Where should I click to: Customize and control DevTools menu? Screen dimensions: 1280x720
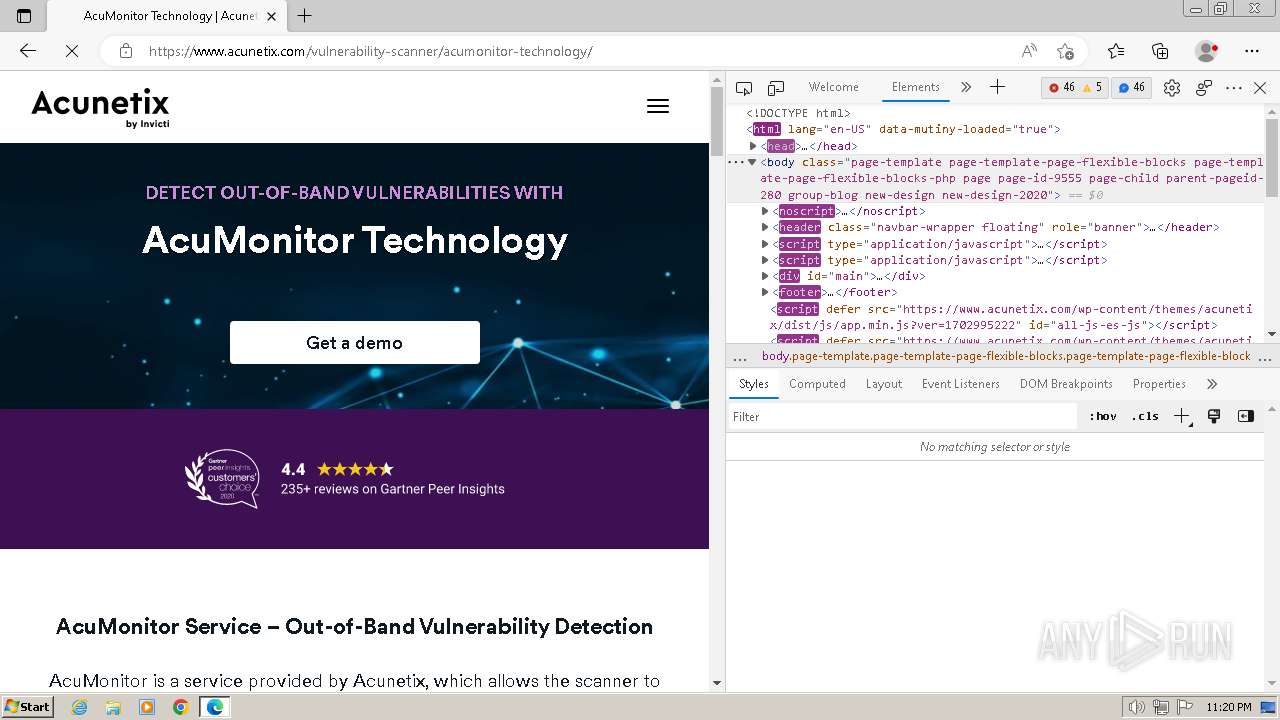point(1234,88)
